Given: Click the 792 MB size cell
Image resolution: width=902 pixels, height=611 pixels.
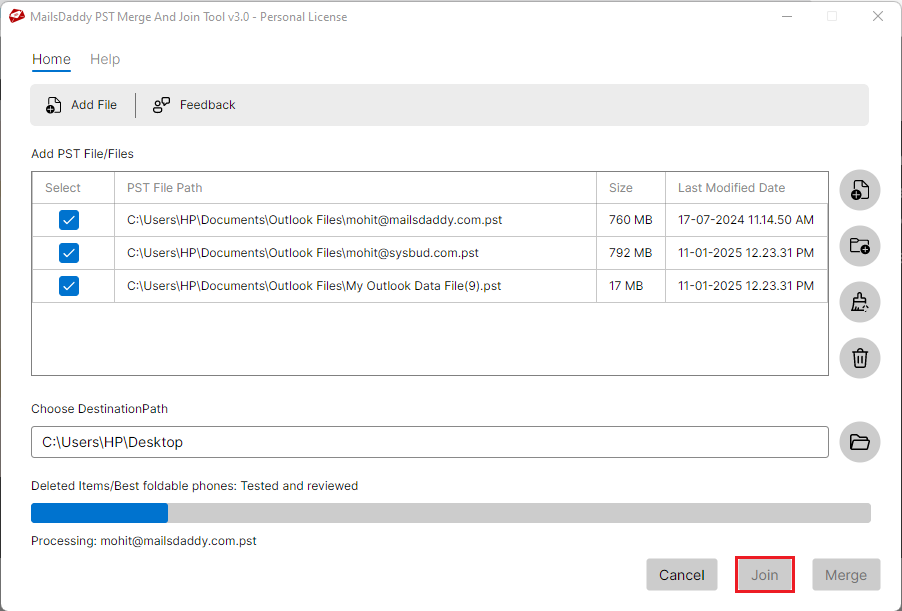Looking at the screenshot, I should (631, 253).
